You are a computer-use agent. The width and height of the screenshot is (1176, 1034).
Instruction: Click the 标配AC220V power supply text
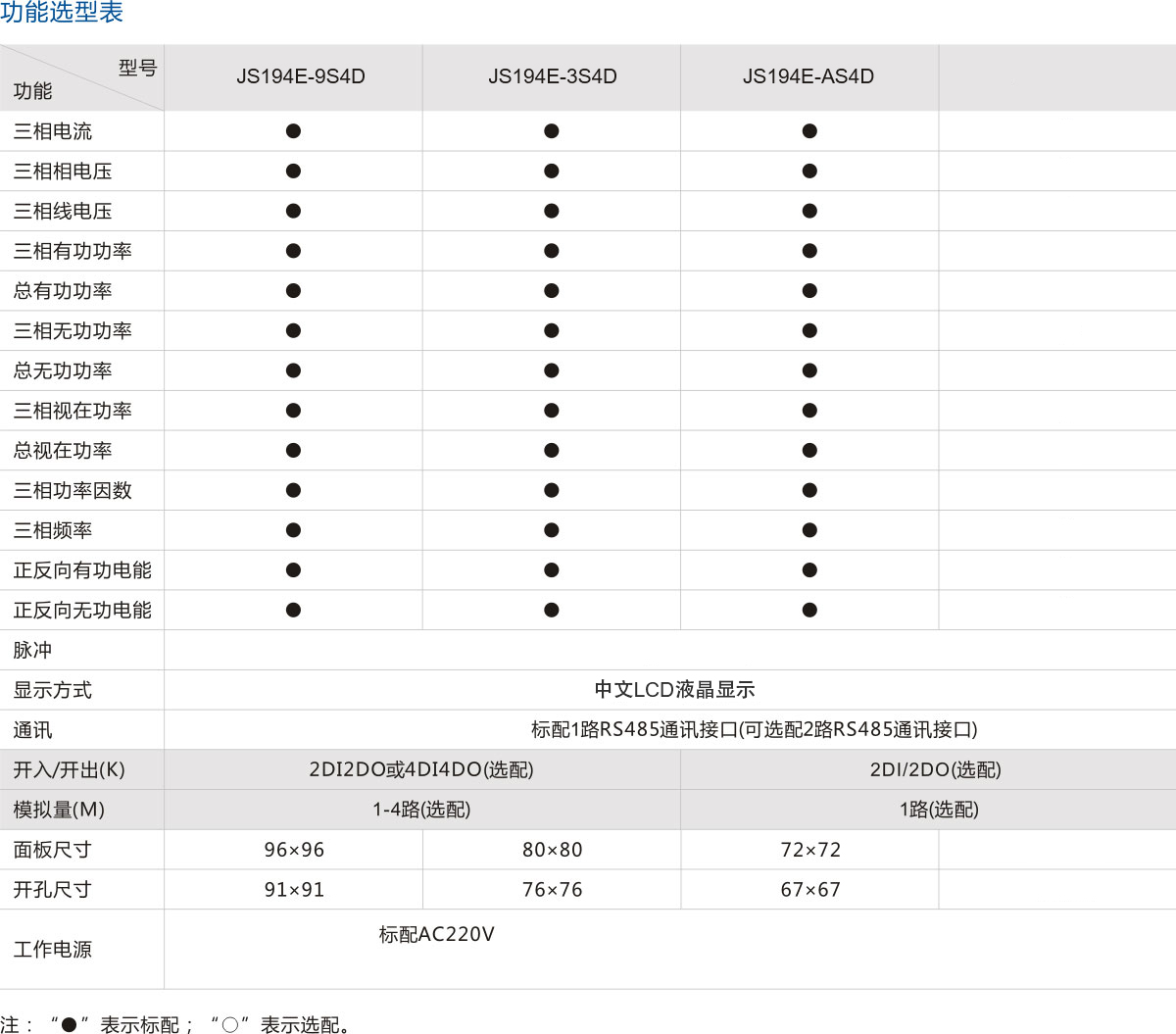click(436, 935)
